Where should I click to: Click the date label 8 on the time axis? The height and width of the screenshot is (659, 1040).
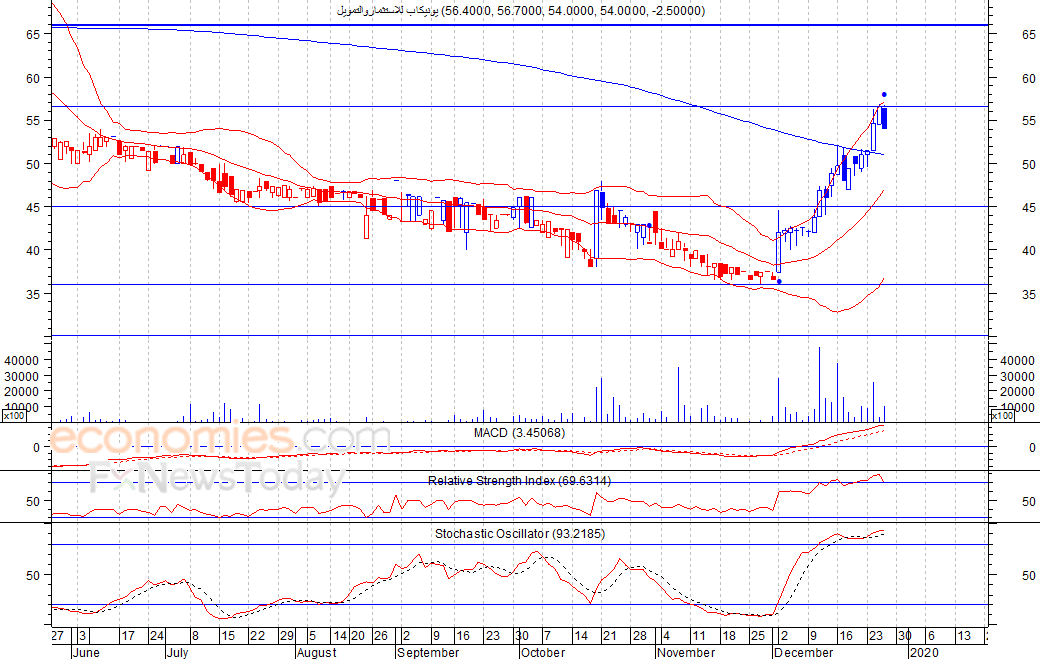pos(195,636)
